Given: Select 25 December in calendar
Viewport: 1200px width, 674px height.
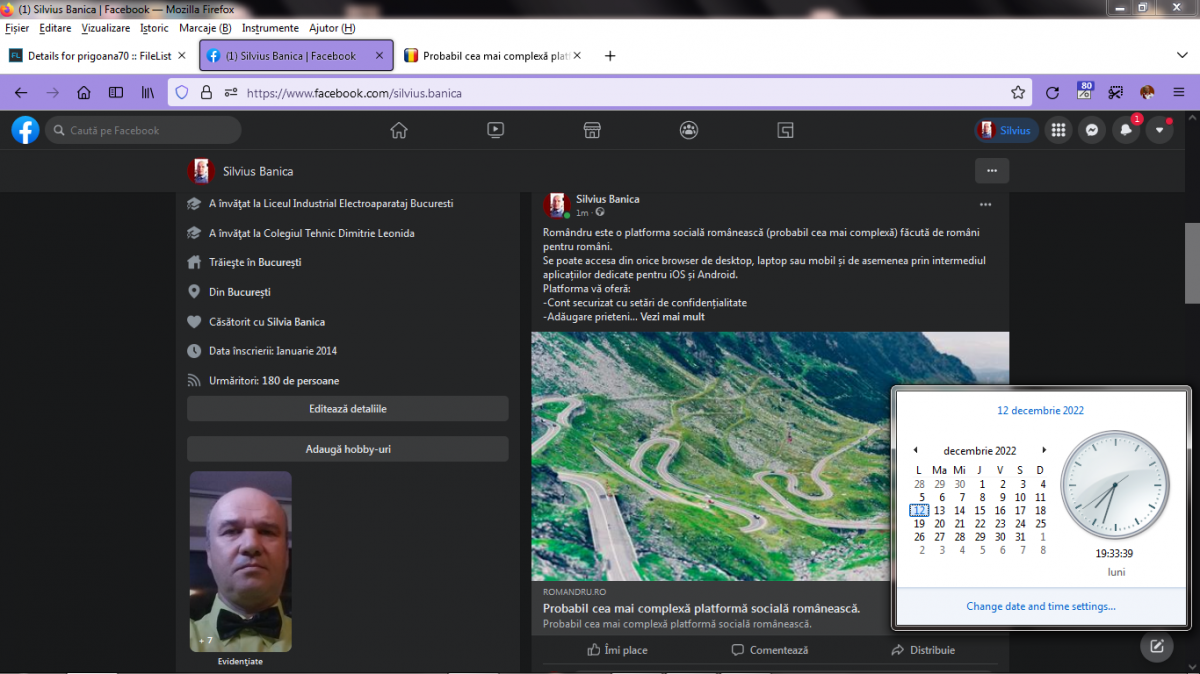Looking at the screenshot, I should 1041,523.
